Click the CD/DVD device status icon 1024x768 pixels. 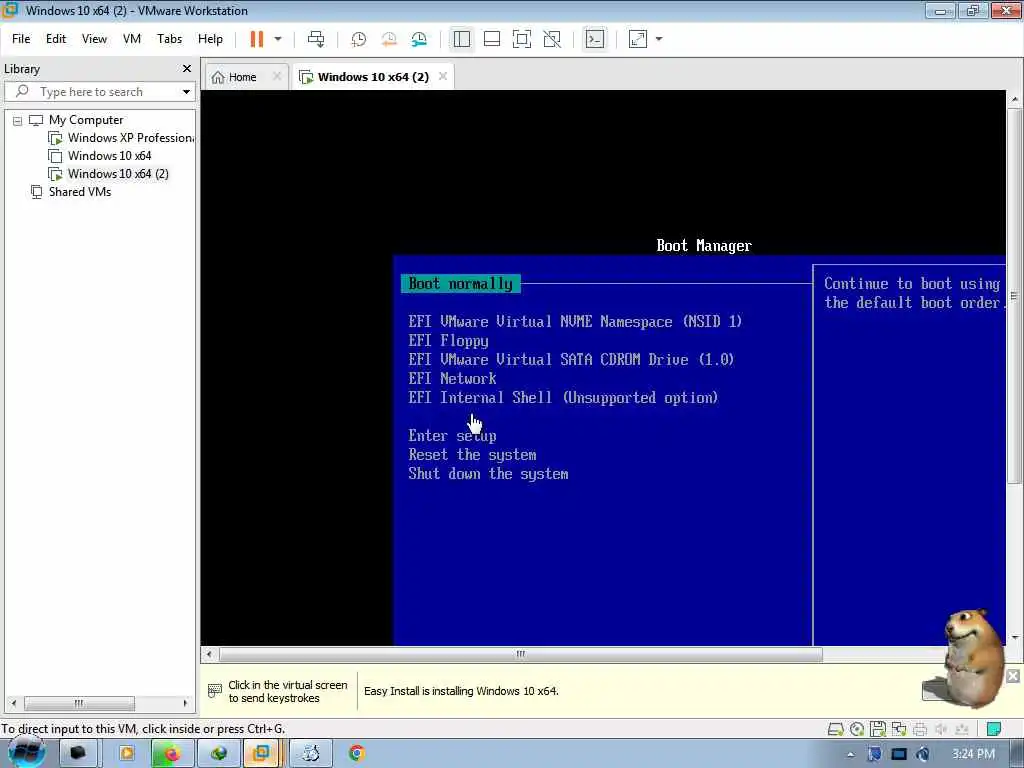pyautogui.click(x=857, y=729)
